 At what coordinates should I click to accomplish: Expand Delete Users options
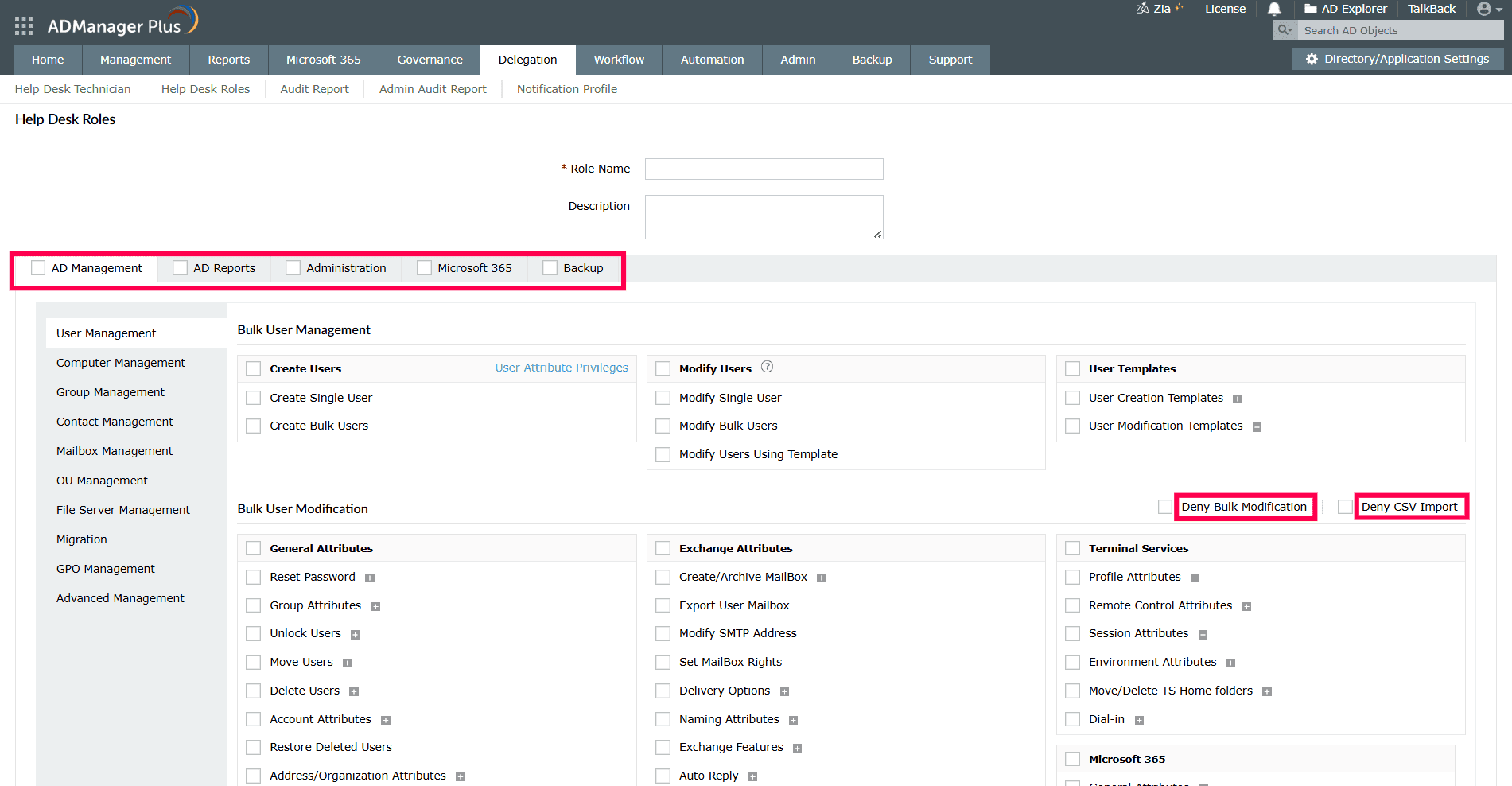tap(354, 692)
